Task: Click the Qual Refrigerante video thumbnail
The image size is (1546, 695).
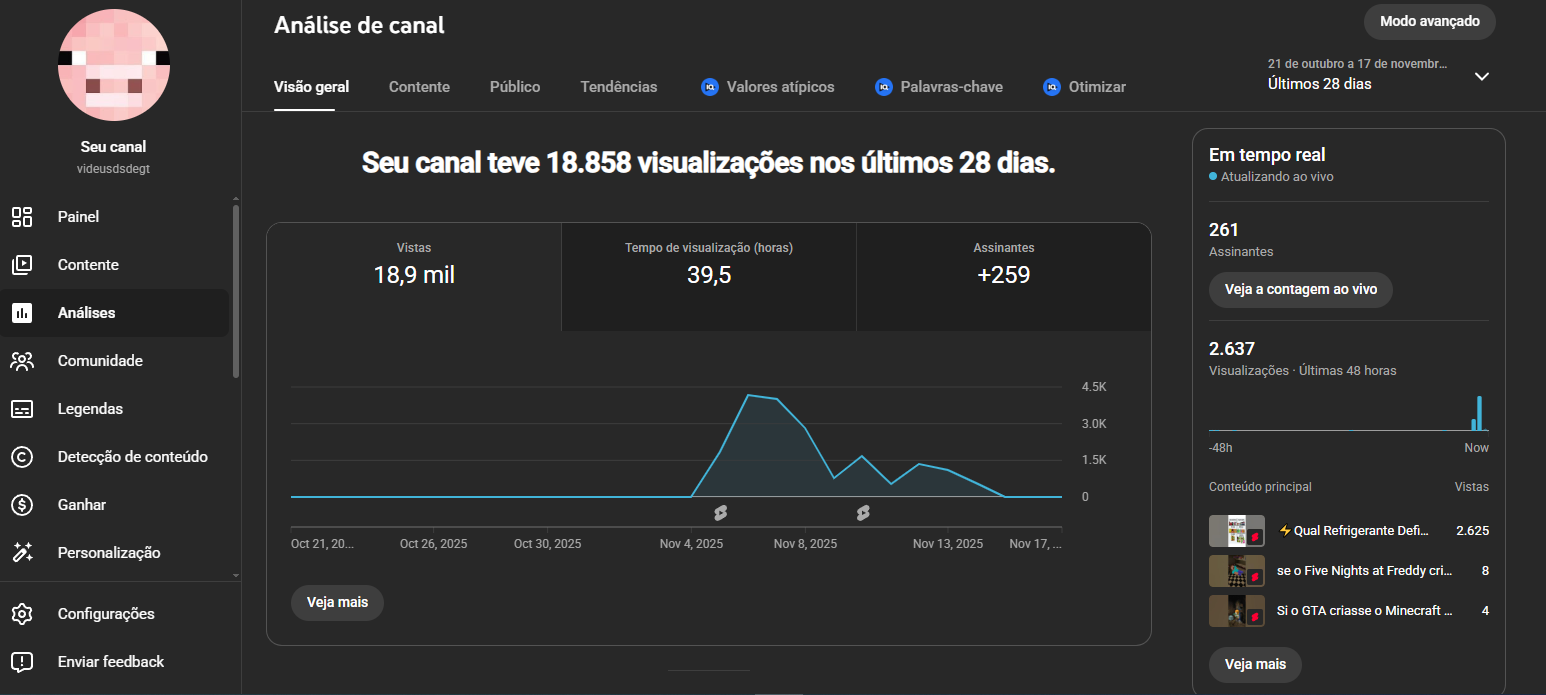Action: pos(1237,531)
